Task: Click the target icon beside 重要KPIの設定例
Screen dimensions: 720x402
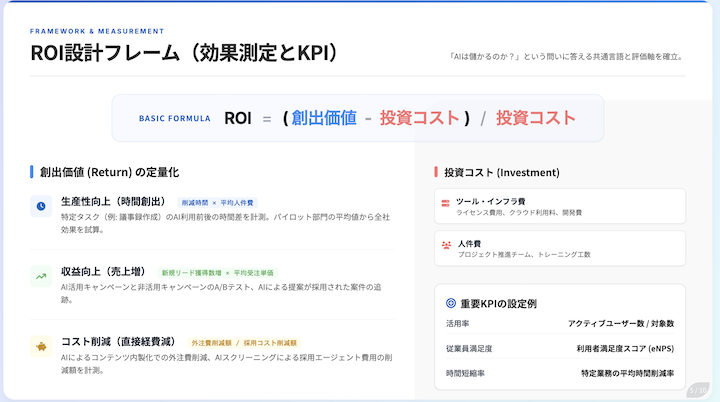Action: click(451, 303)
